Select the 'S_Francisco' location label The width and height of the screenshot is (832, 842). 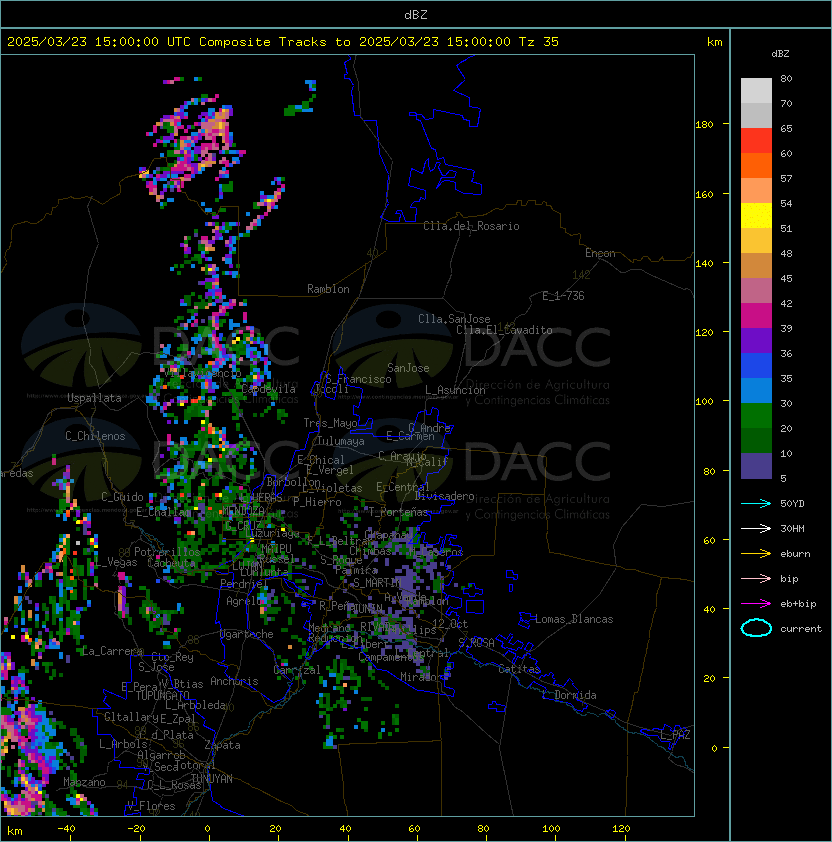pos(358,379)
